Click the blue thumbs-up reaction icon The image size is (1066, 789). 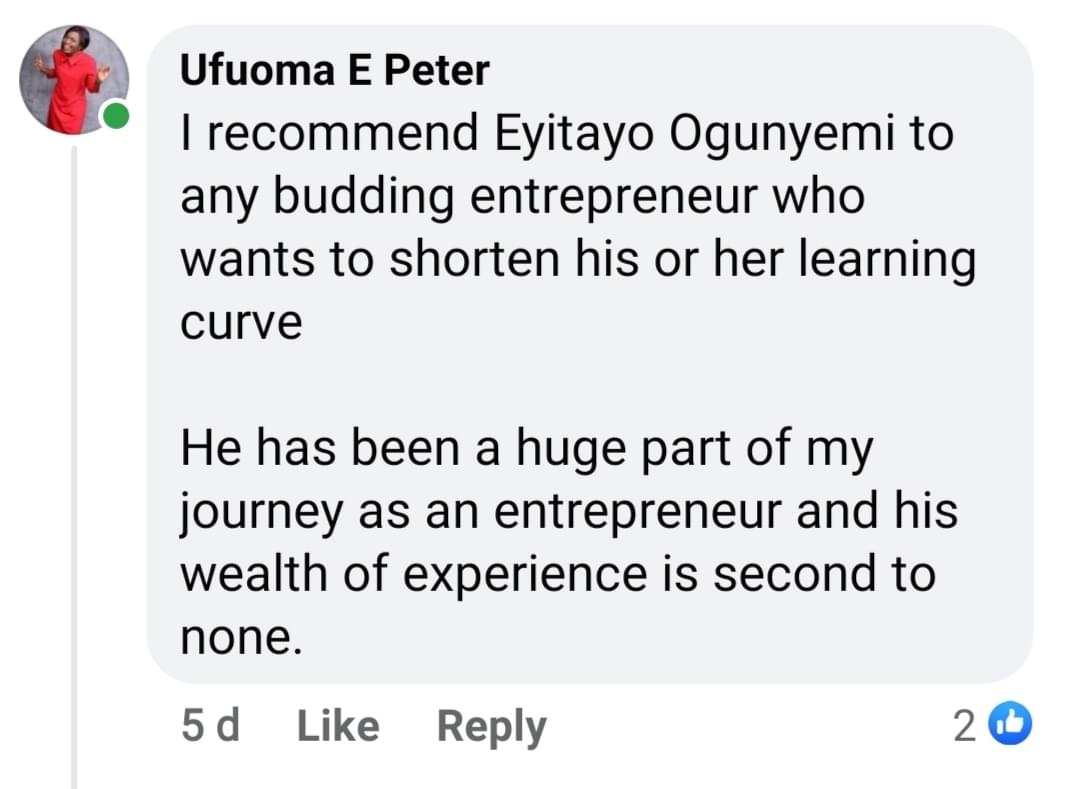[x=1008, y=725]
